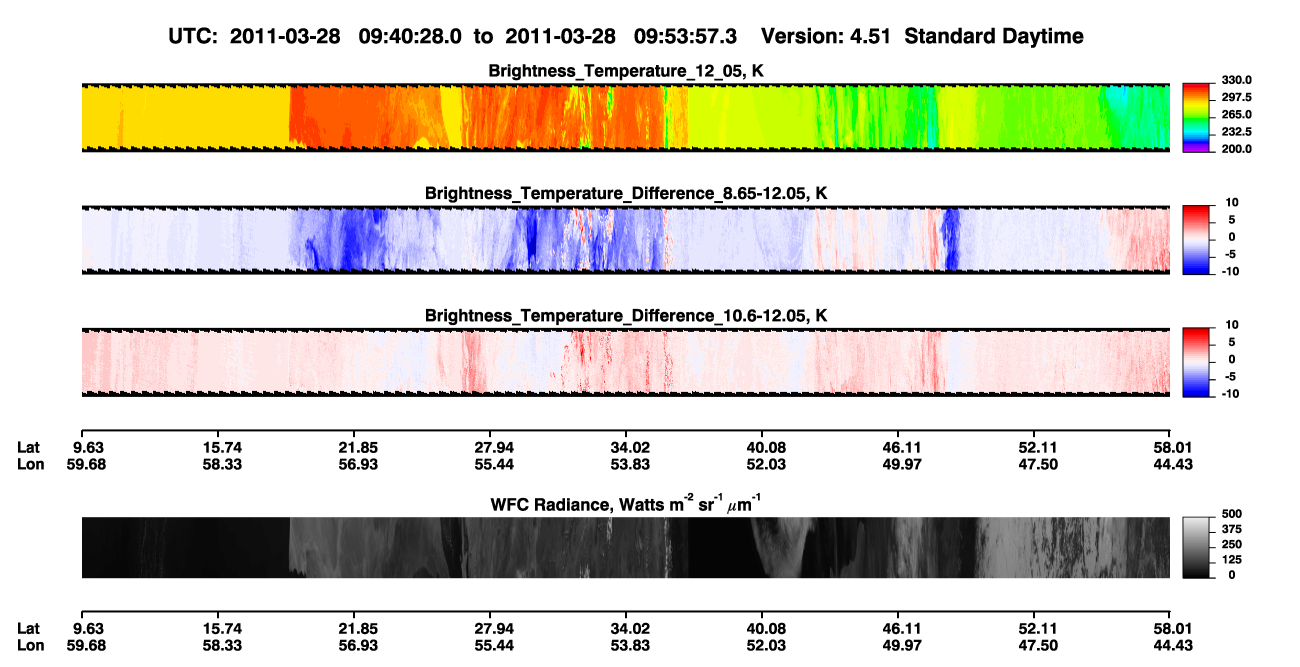Click the 'Brightness_Temperature_Difference_8.65-12.05, K' title
The image size is (1300, 667).
(626, 193)
